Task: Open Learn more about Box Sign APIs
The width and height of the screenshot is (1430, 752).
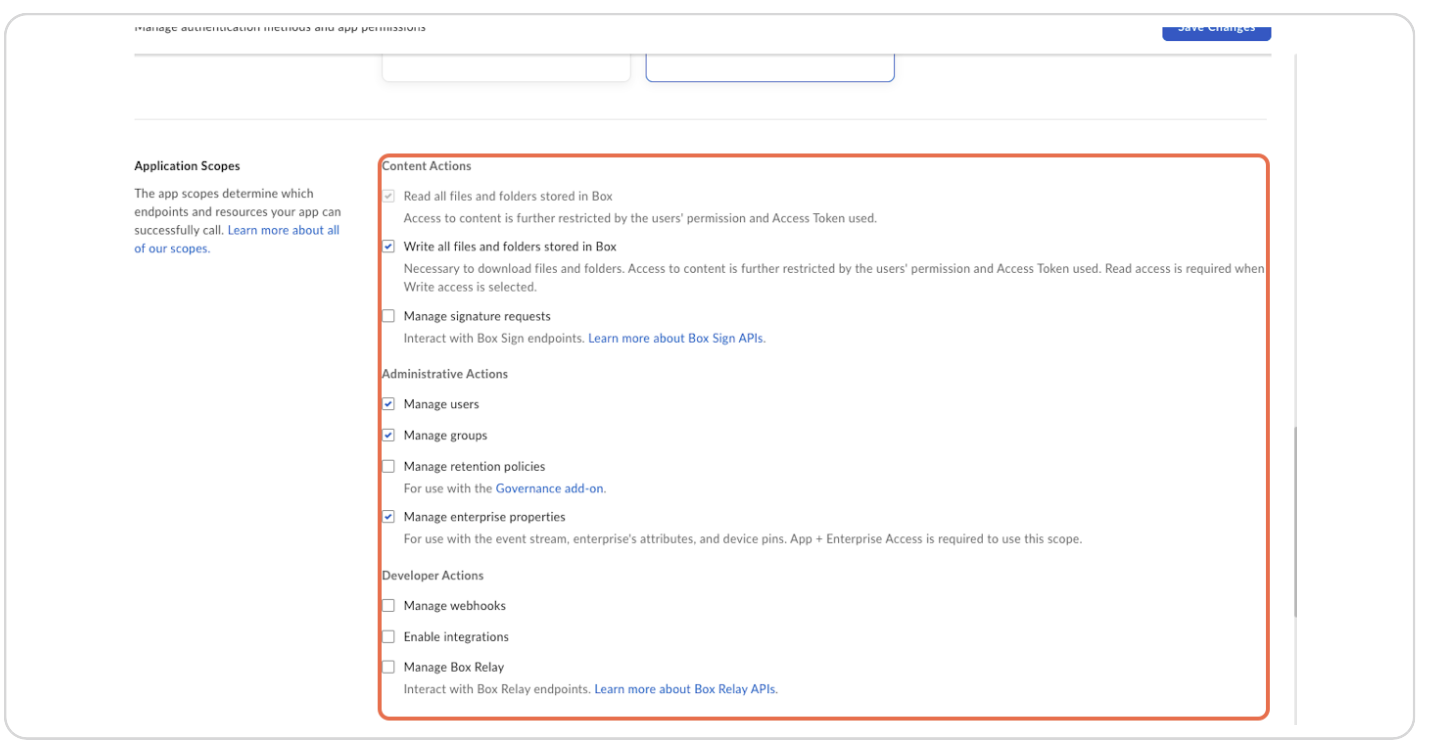Action: click(x=674, y=338)
